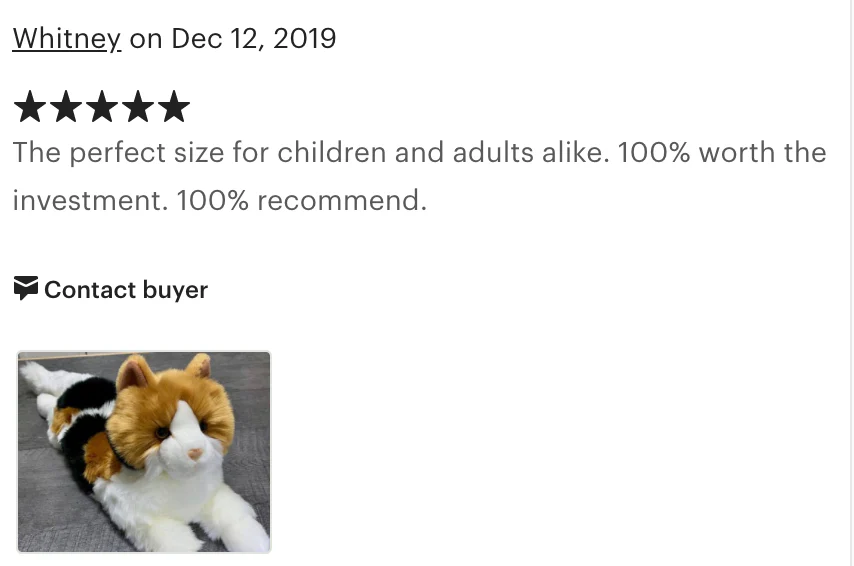Click the word 'on' after Whitney
Screen dimensions: 854x566
[145, 38]
